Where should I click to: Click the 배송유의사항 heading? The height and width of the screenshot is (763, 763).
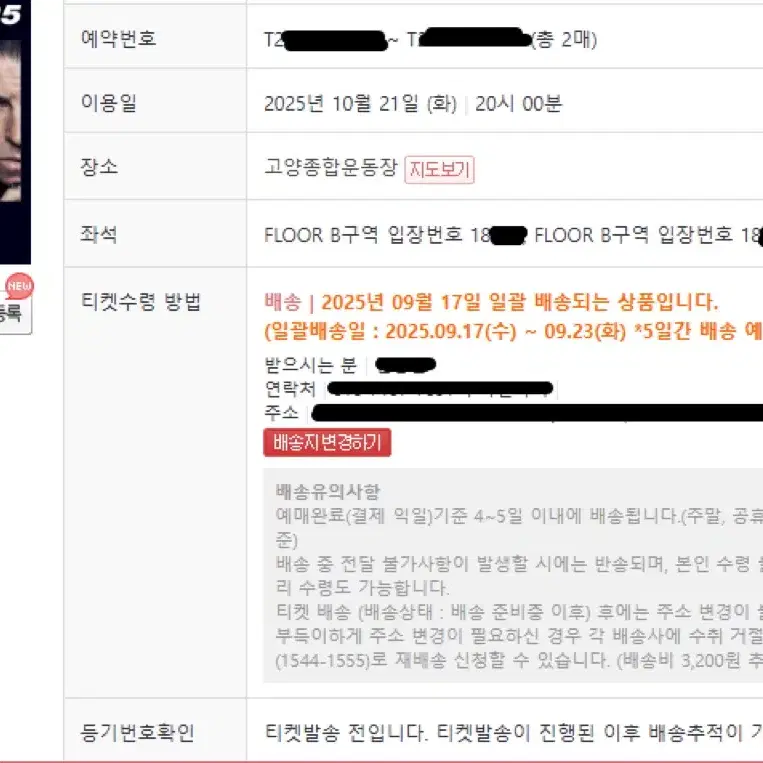(327, 491)
